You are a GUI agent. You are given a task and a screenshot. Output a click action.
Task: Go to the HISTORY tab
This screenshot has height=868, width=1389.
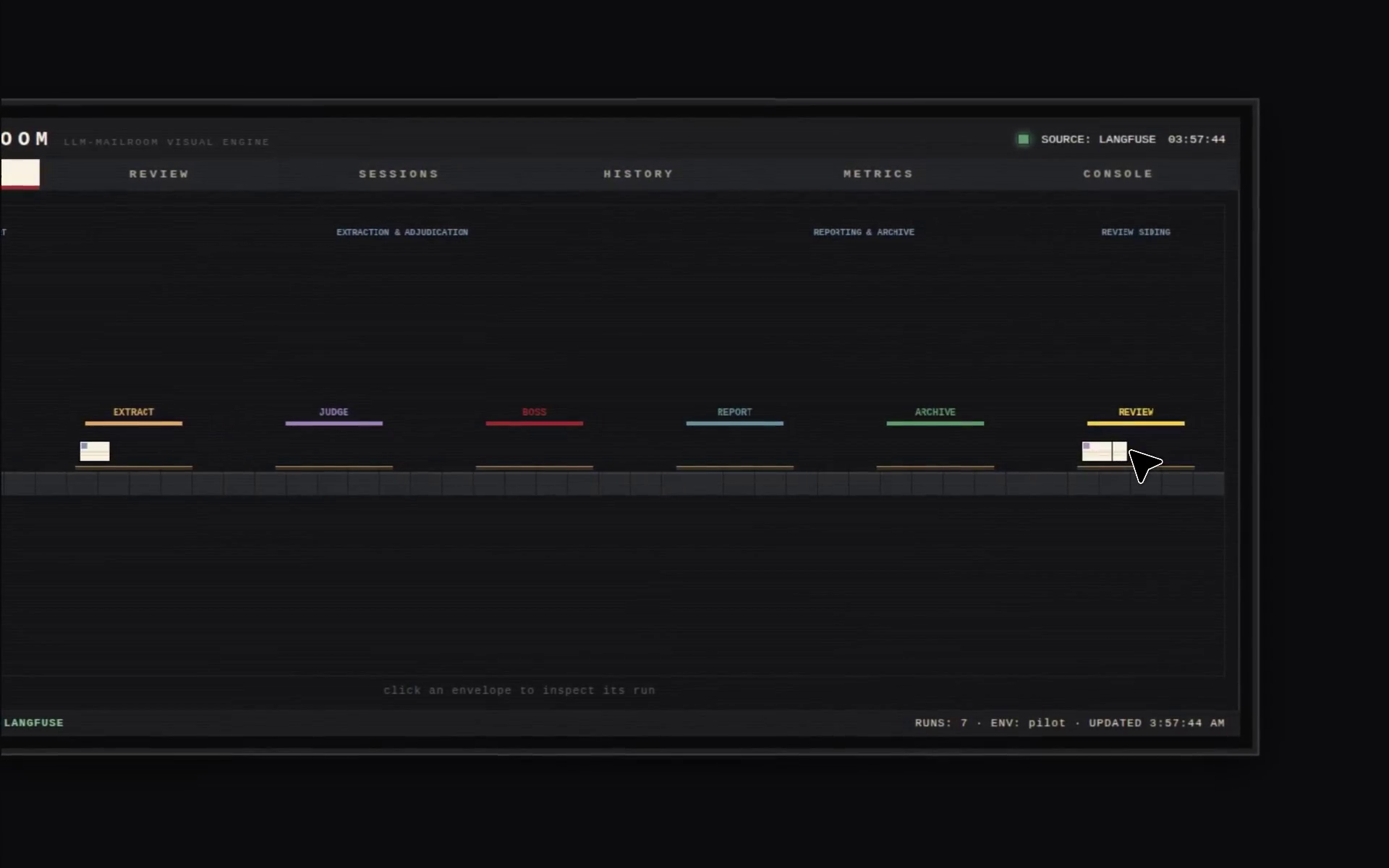point(639,174)
